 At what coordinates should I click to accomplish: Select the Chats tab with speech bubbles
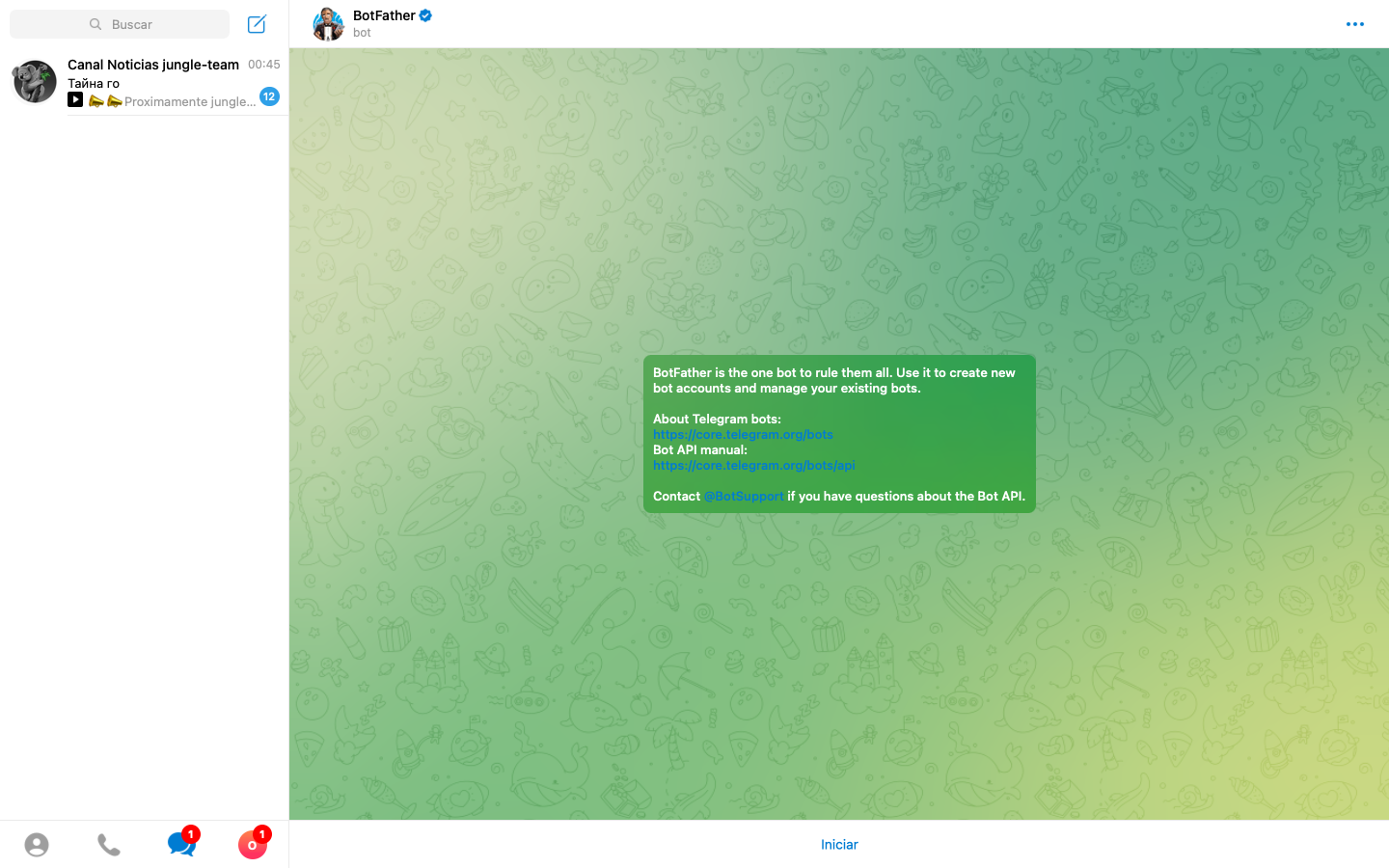coord(180,844)
